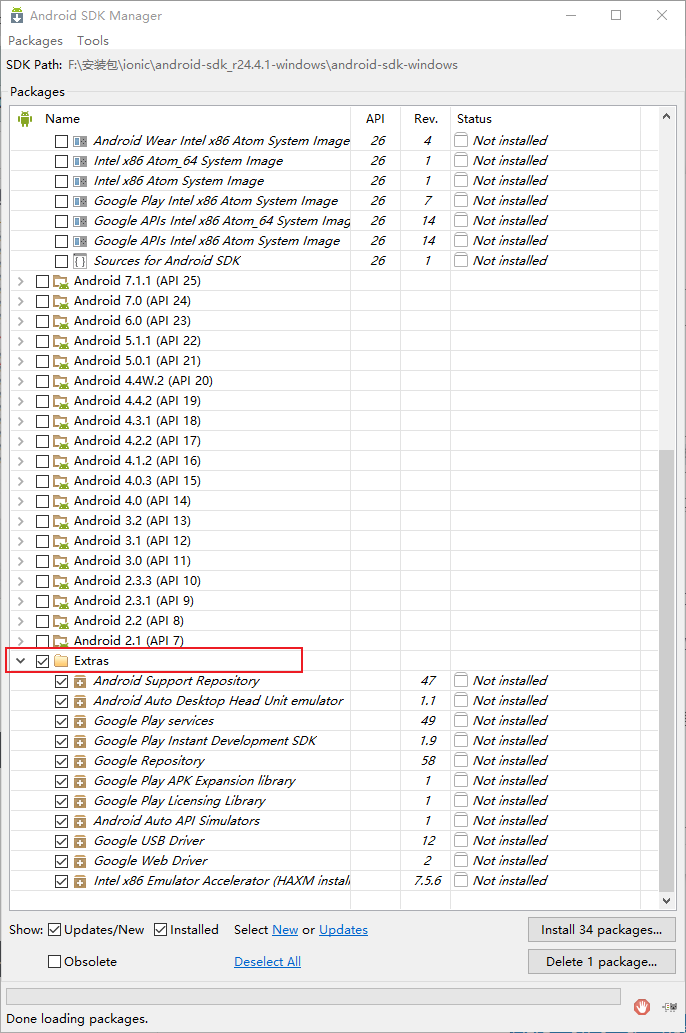This screenshot has width=686, height=1033.
Task: Click Delete 1 package button
Action: [602, 961]
